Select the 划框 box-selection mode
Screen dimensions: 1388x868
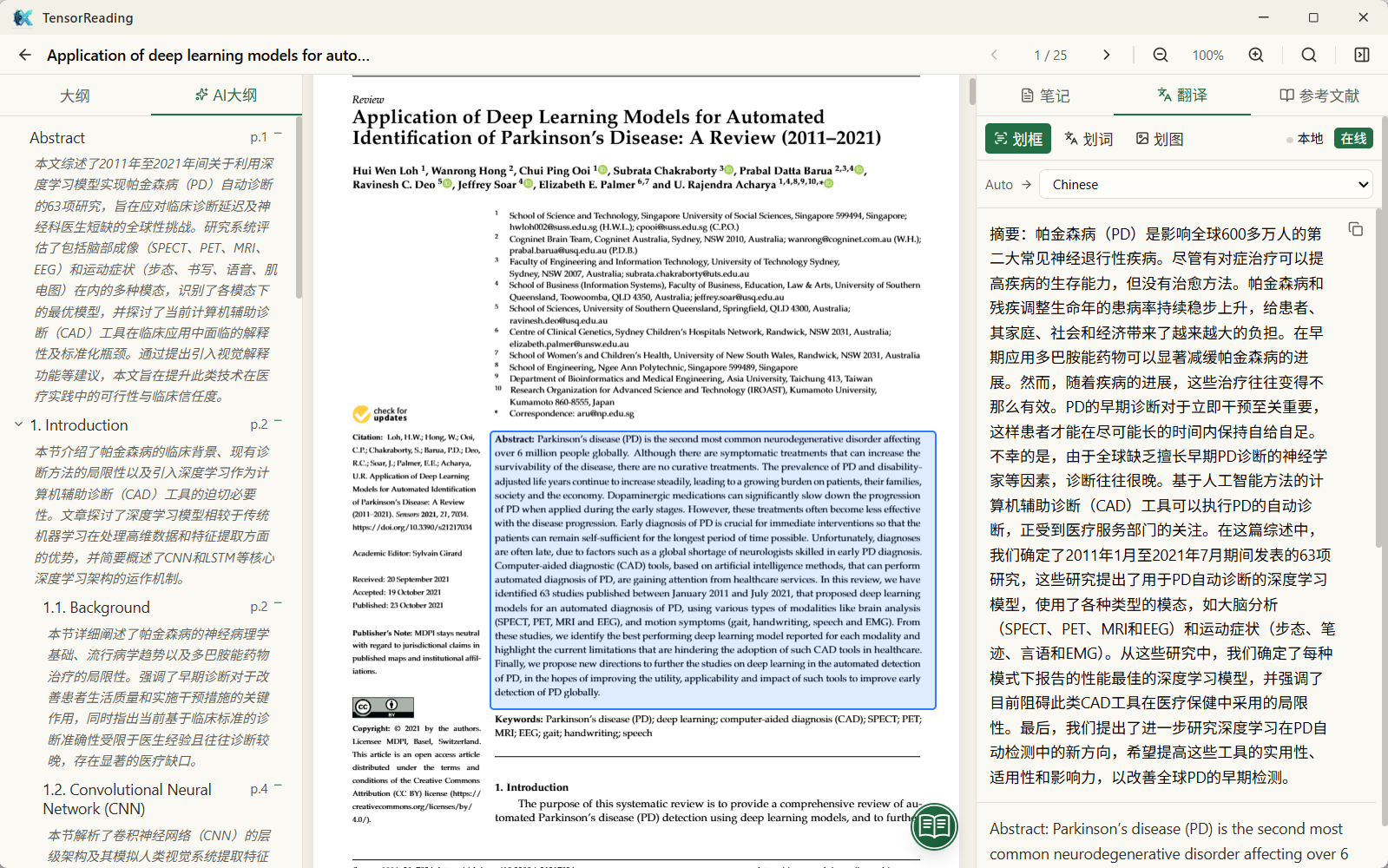[1018, 139]
